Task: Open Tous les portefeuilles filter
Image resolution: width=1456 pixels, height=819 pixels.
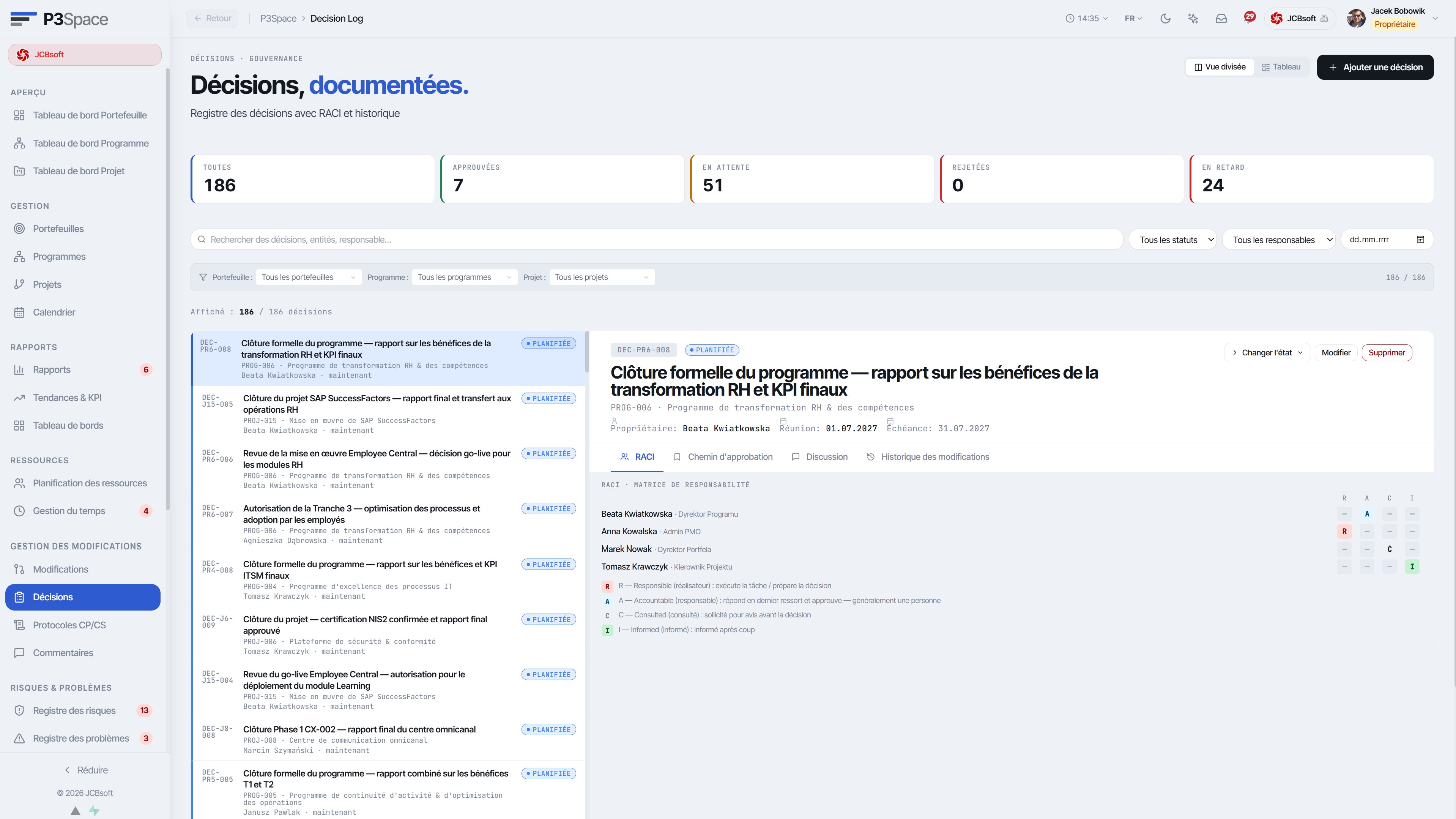Action: 308,277
